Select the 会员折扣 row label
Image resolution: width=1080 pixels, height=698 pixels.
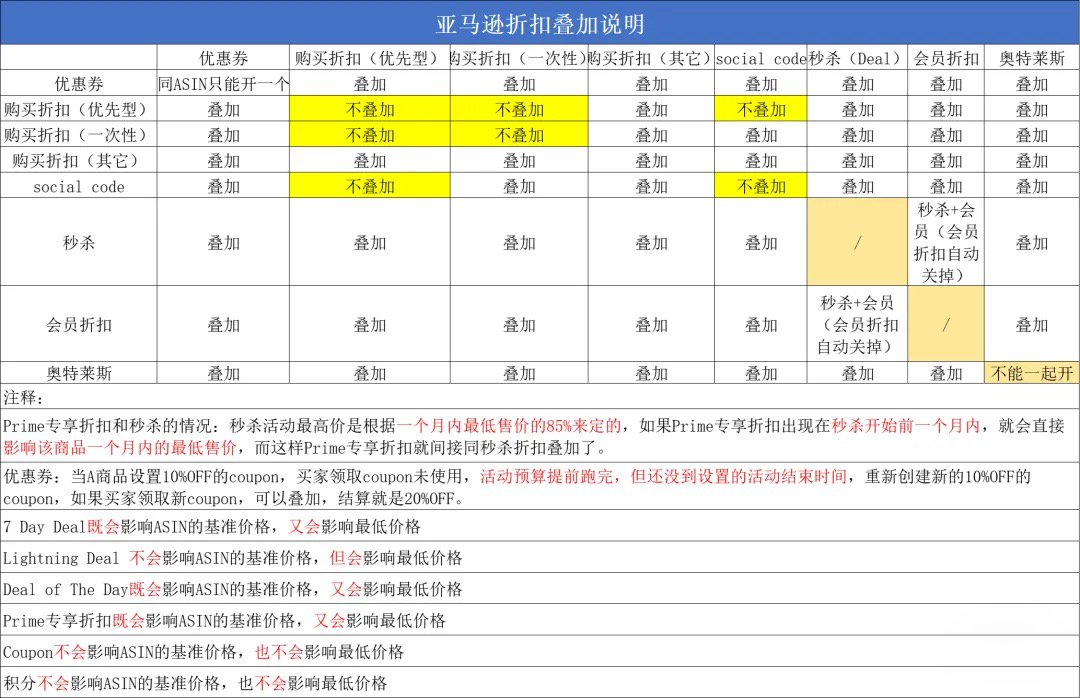click(x=79, y=325)
